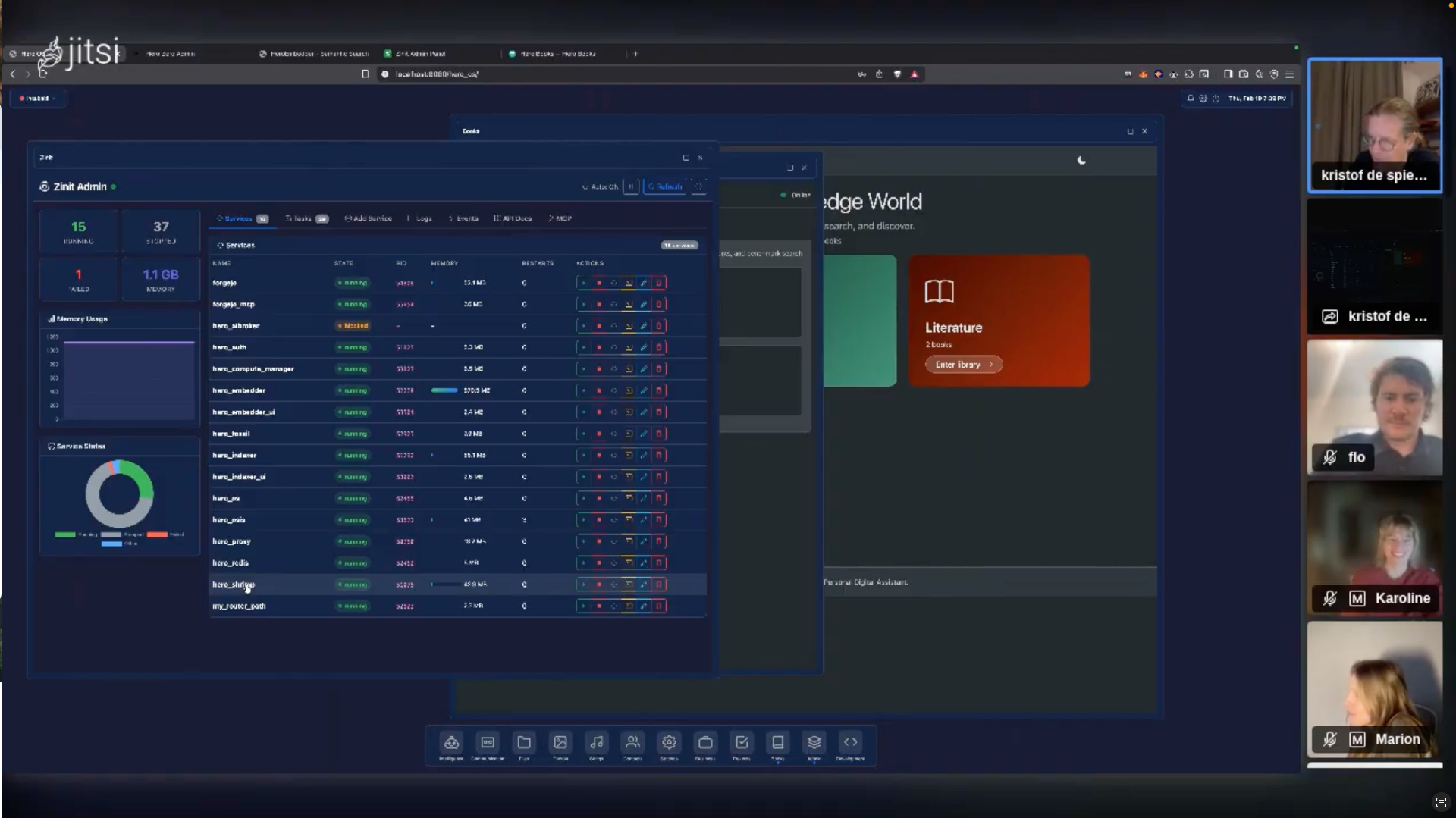Open a new browser tab
The width and height of the screenshot is (1456, 818).
pyautogui.click(x=635, y=54)
